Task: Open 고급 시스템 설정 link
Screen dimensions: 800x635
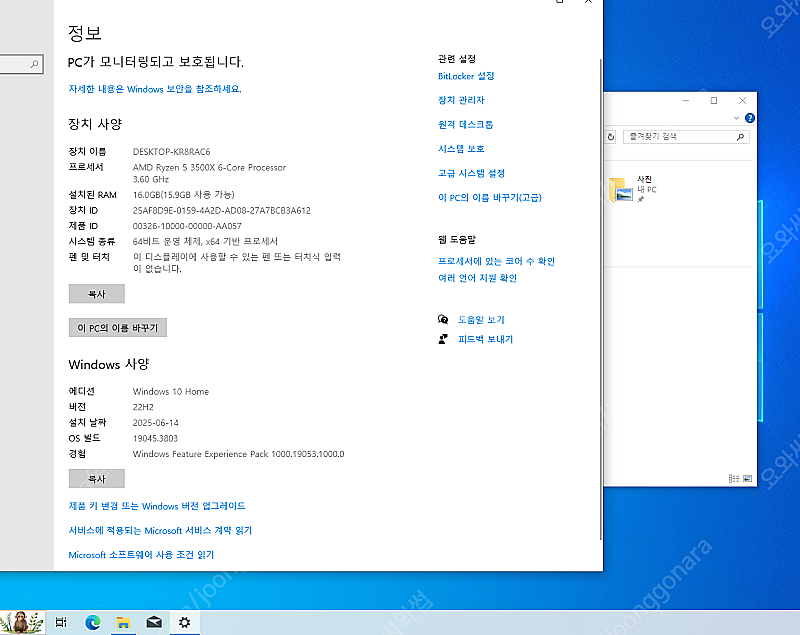Action: point(471,173)
